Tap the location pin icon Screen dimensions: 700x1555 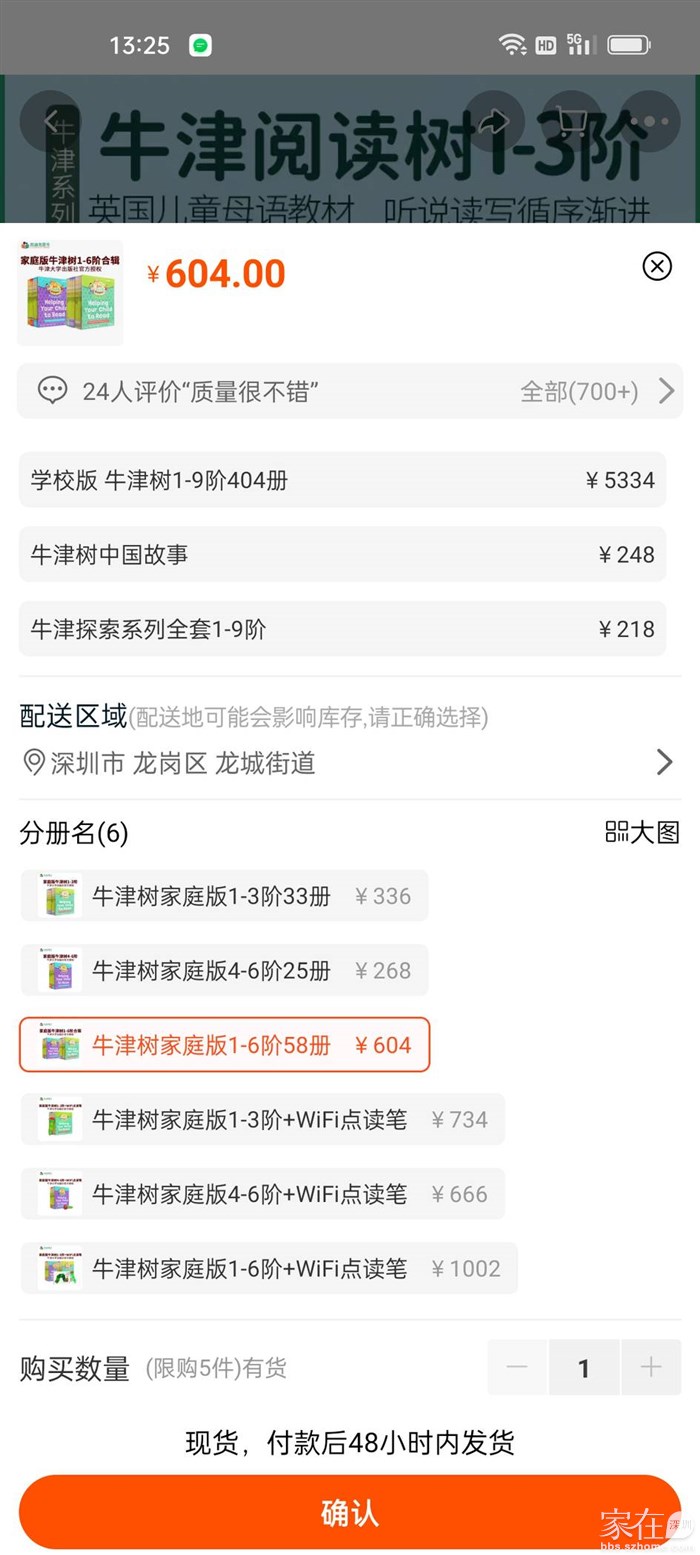click(34, 763)
